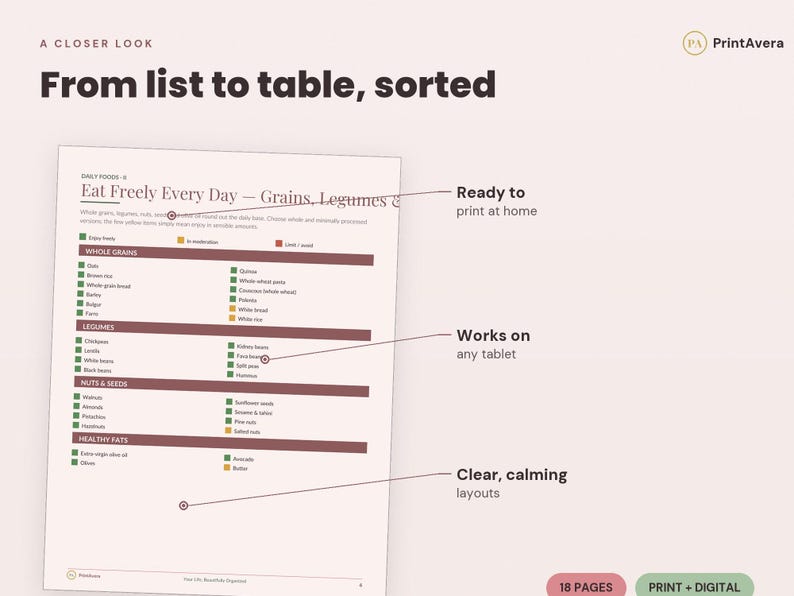Click the 'A CLOSER LOOK' heading text
Screen dimensions: 794x596
point(96,44)
